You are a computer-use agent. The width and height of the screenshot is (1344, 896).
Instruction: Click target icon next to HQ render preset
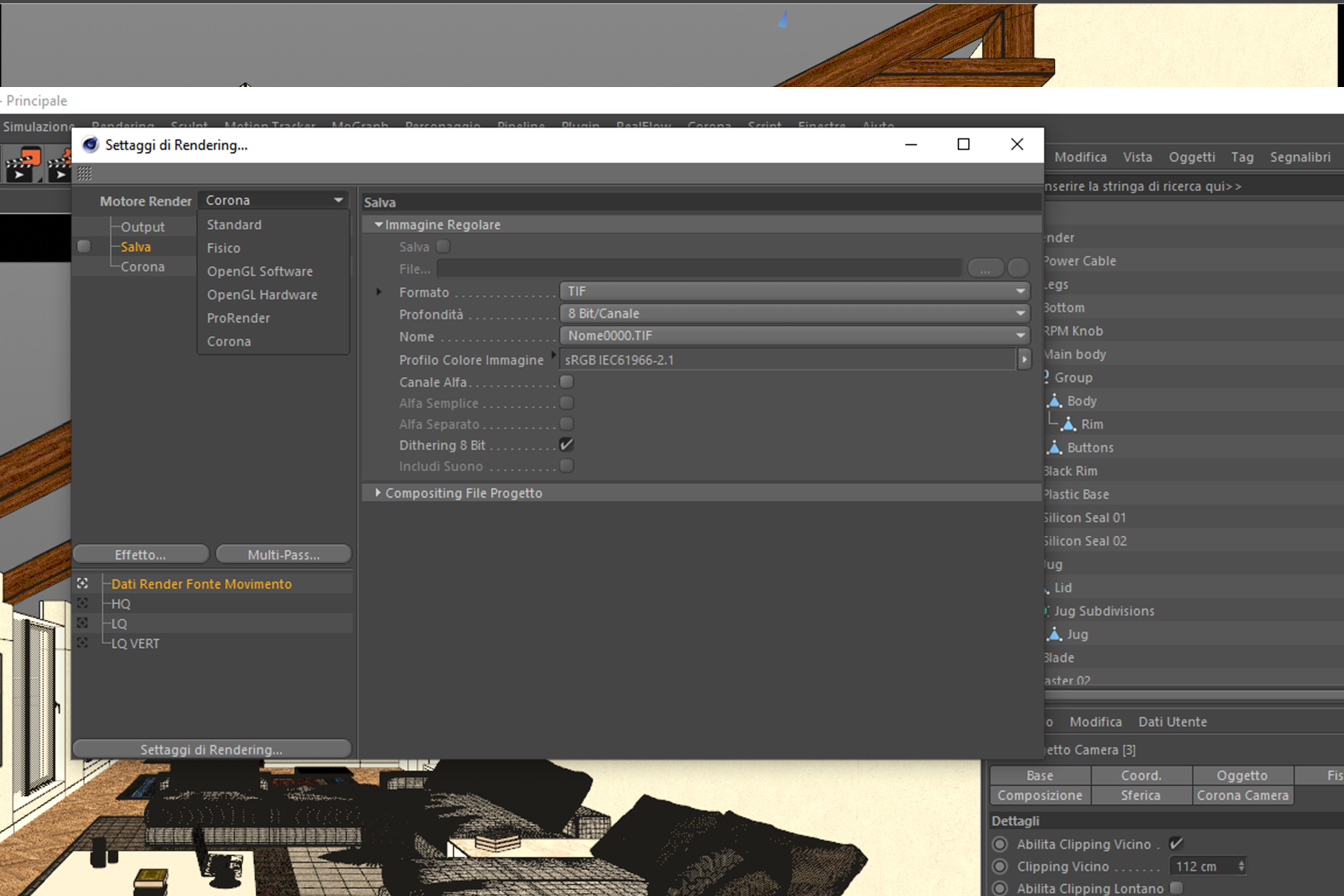pos(83,603)
